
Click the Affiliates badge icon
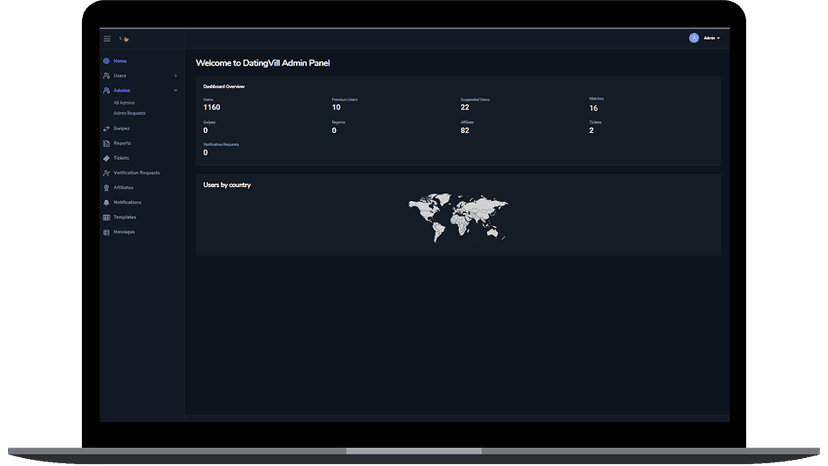pyautogui.click(x=107, y=187)
